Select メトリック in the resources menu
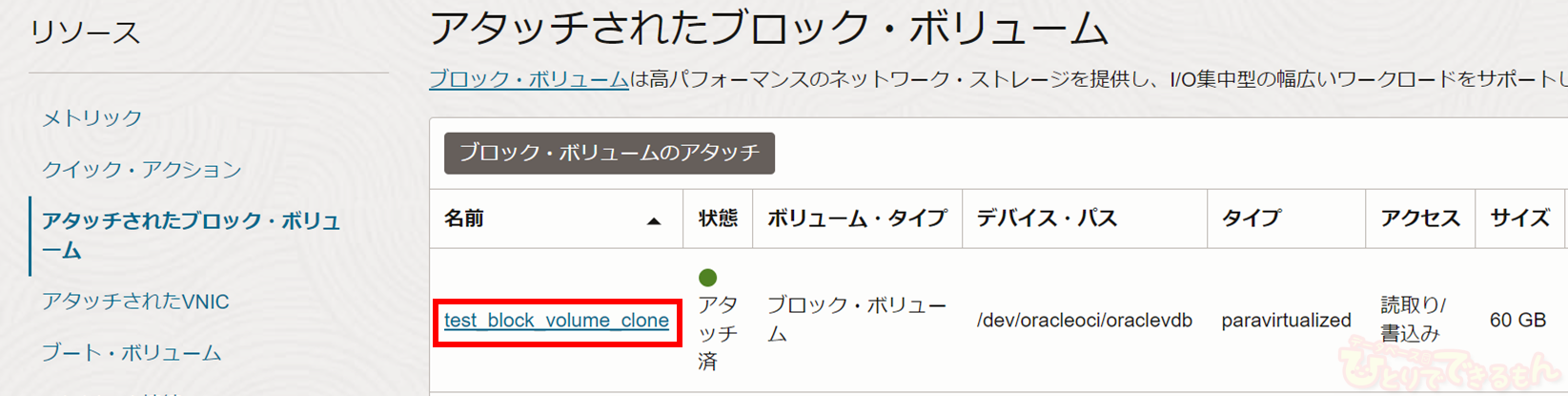 (92, 117)
